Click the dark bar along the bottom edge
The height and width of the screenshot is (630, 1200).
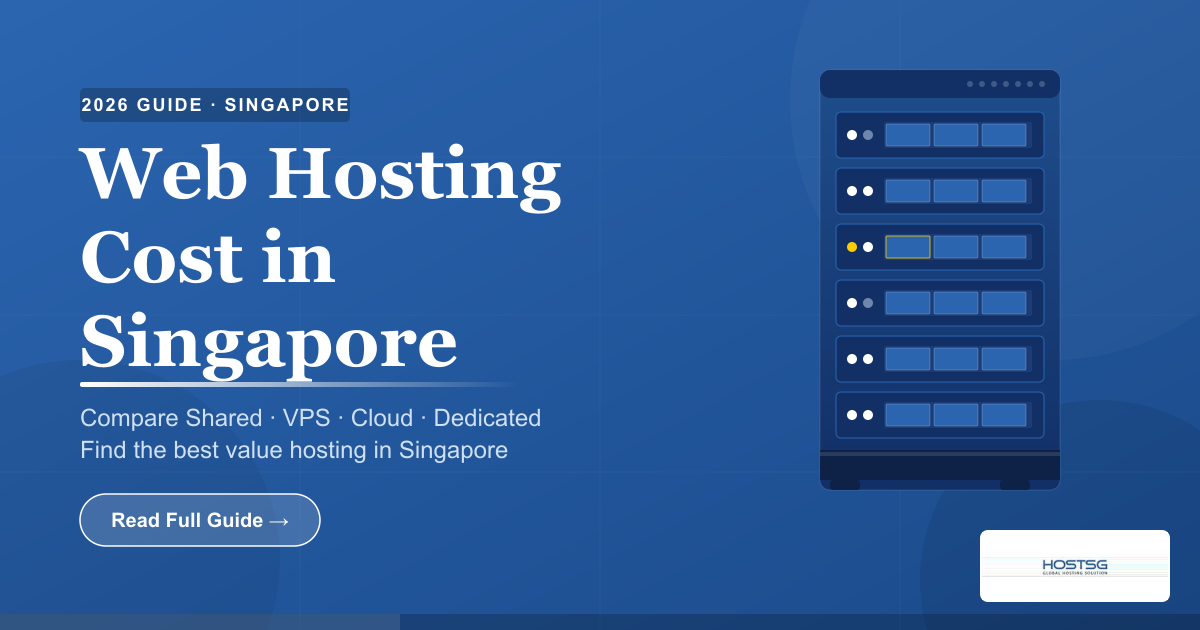click(x=600, y=622)
